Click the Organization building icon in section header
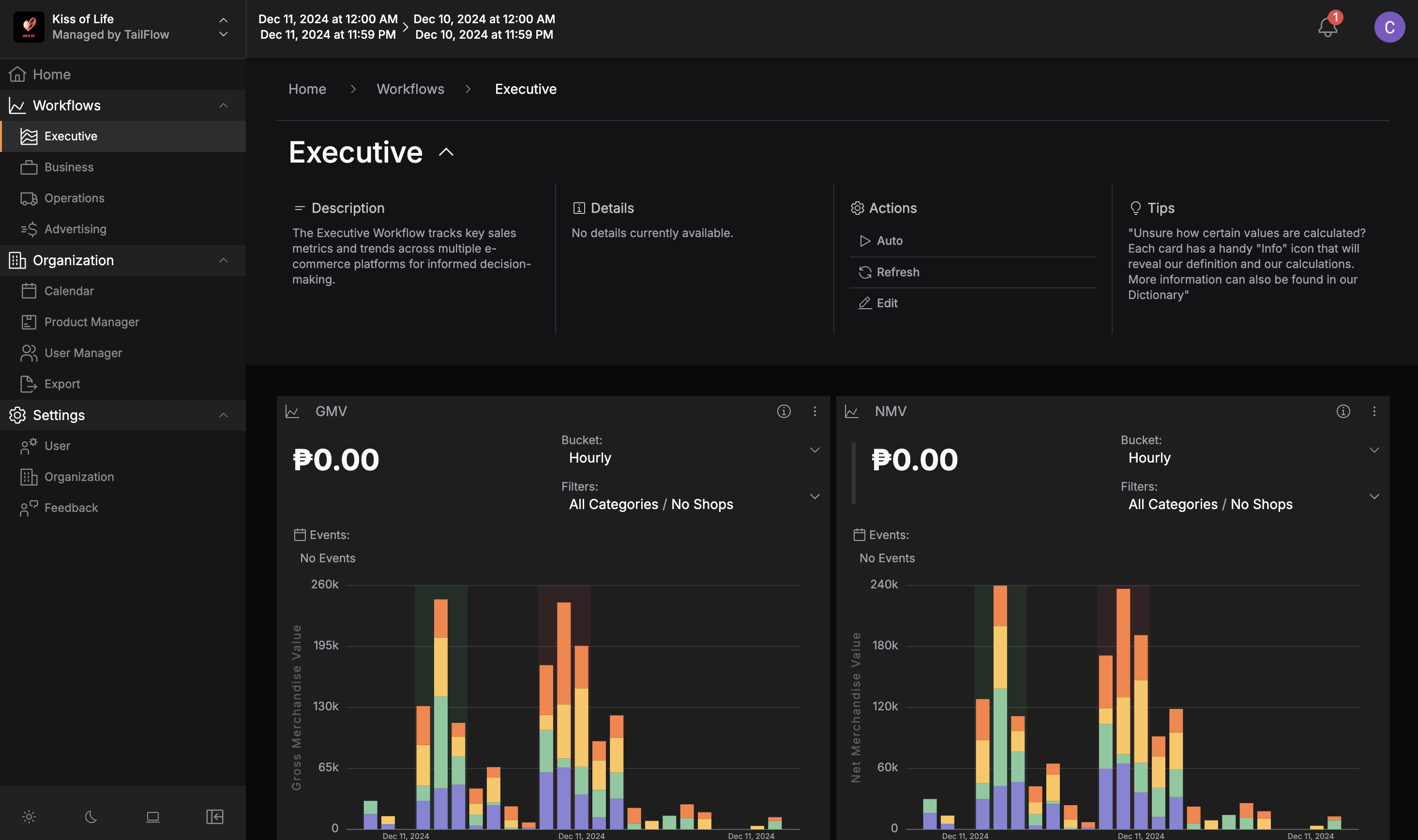 point(17,260)
